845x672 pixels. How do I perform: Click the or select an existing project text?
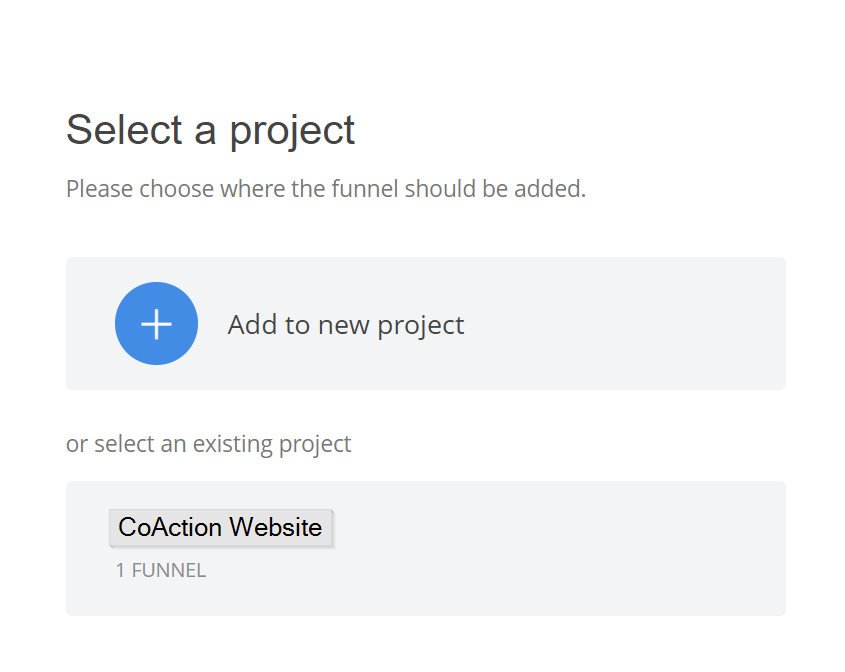[x=209, y=445]
